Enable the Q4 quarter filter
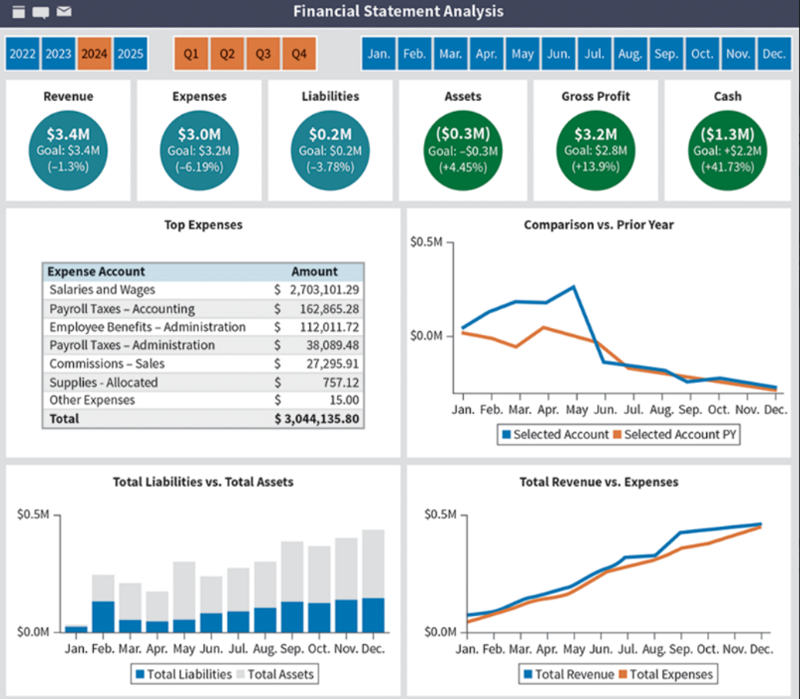The image size is (800, 699). (299, 53)
